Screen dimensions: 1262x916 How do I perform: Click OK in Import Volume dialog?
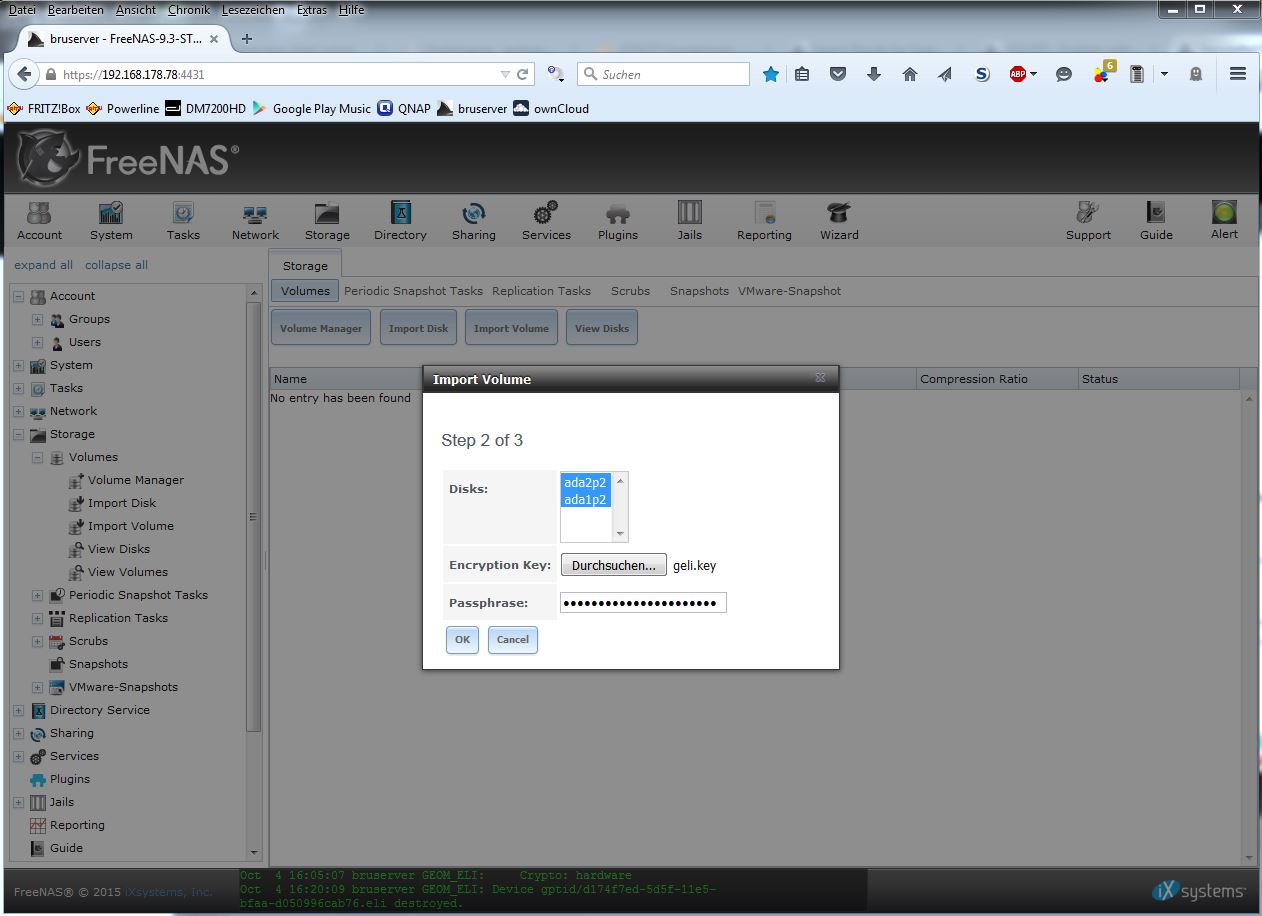[x=462, y=640]
